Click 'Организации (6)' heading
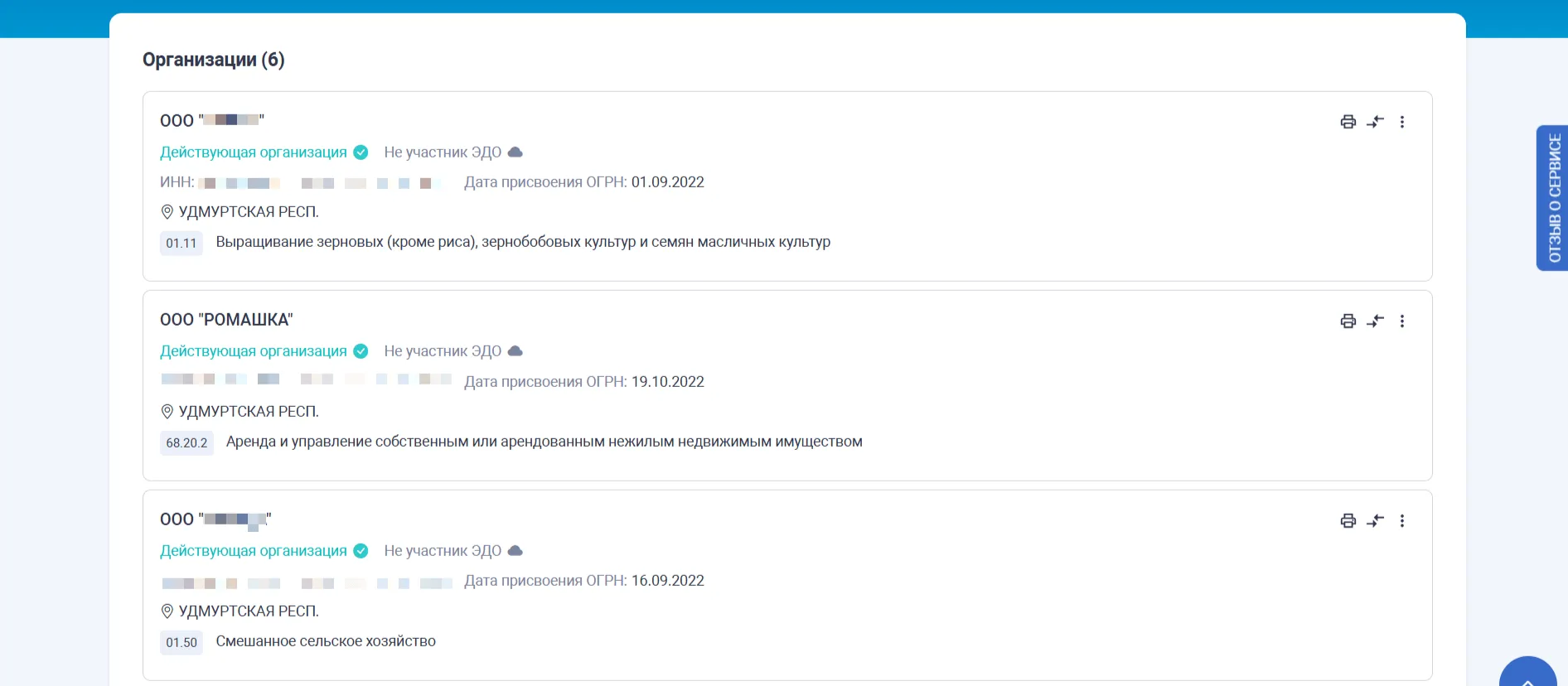The image size is (1568, 686). (x=214, y=60)
